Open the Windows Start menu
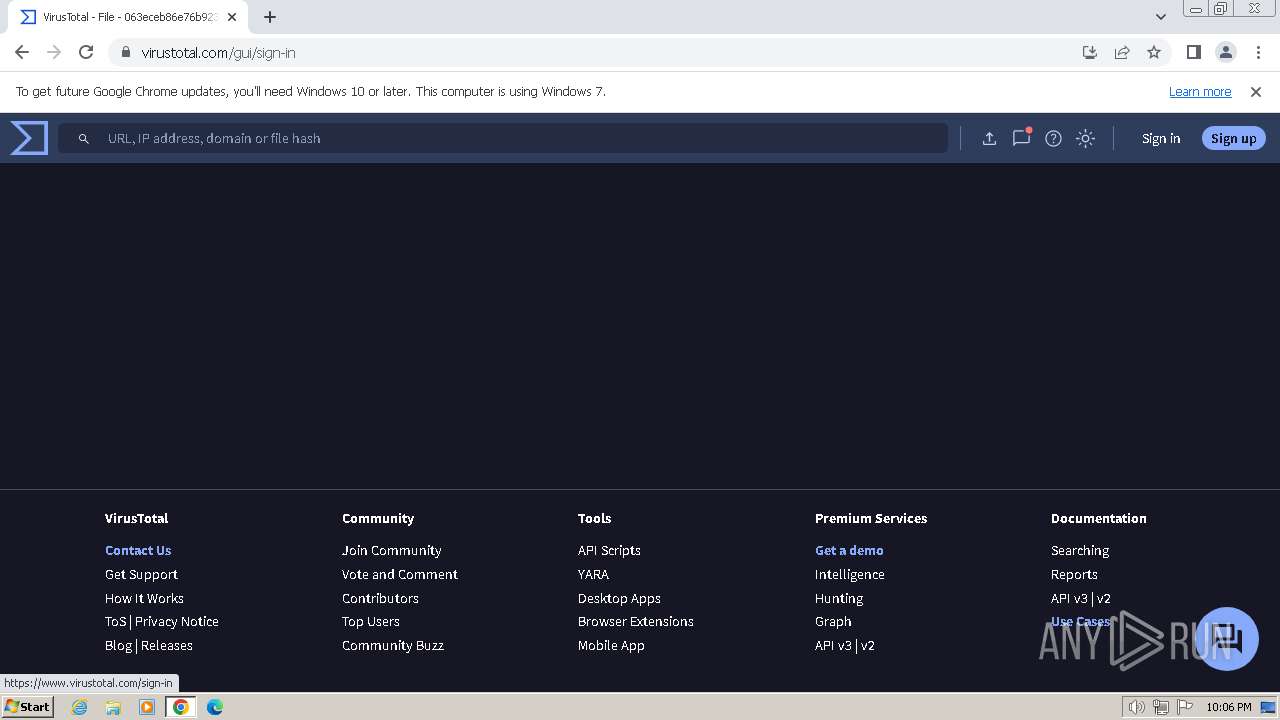Image resolution: width=1280 pixels, height=720 pixels. point(27,706)
